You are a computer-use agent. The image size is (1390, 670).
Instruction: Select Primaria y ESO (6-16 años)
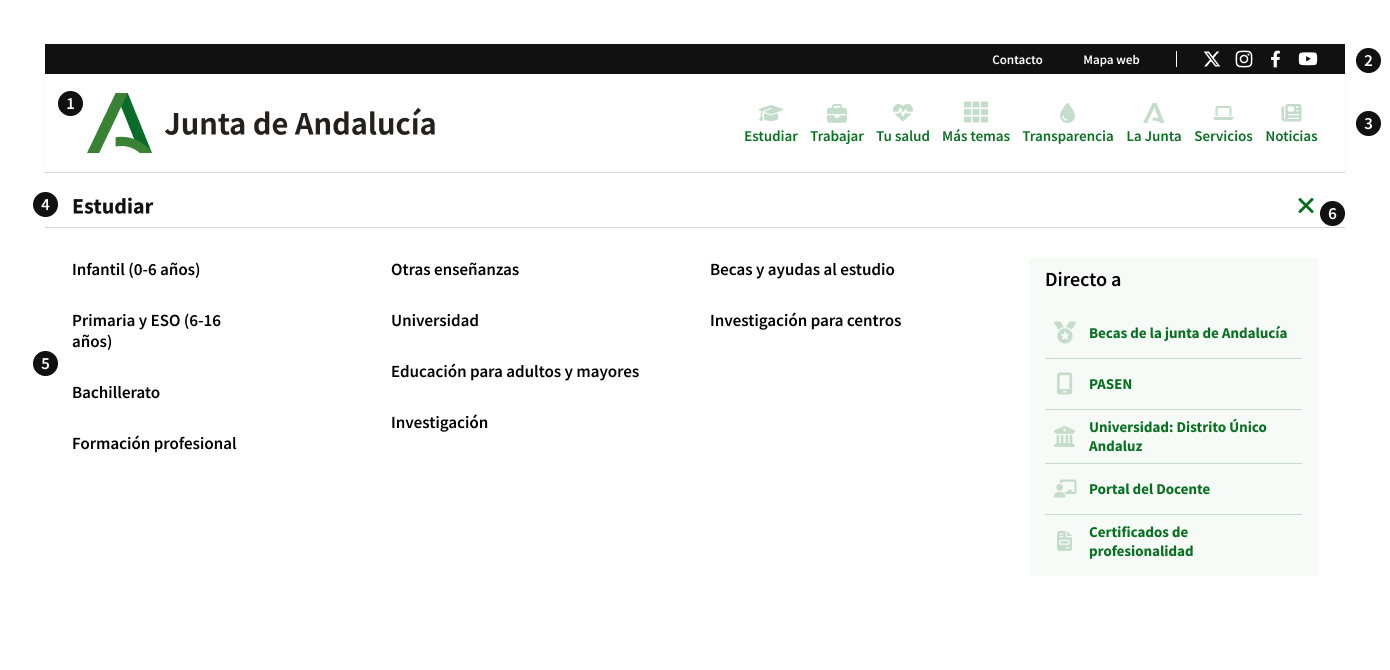146,331
